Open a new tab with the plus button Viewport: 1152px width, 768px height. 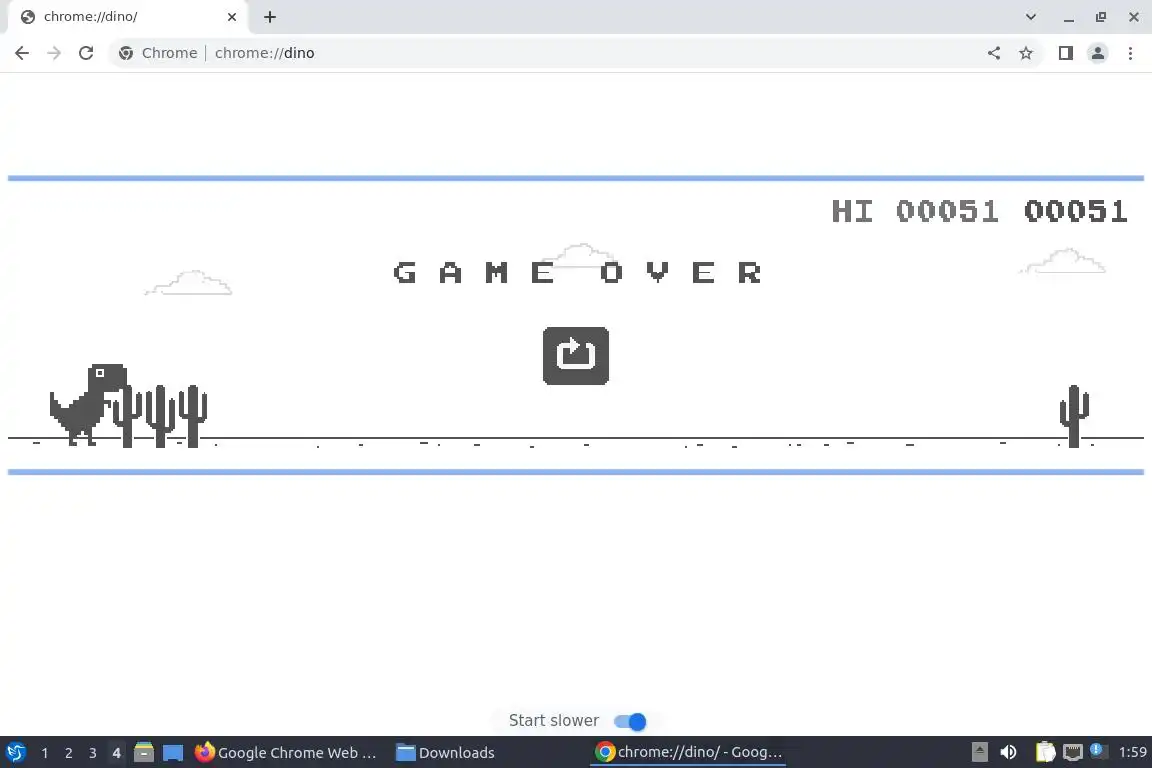[270, 17]
